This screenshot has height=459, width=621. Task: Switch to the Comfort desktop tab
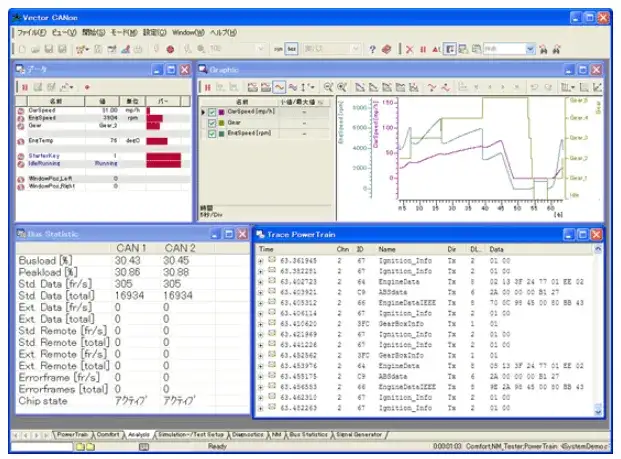(x=108, y=435)
